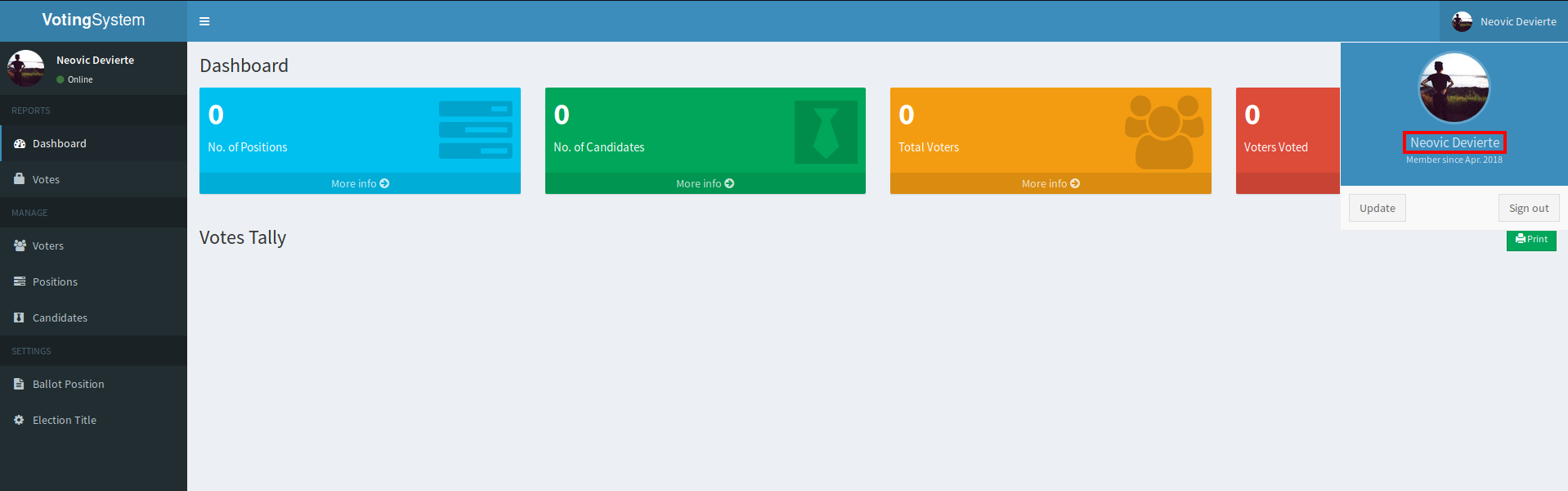Click the Candidates badge icon in sidebar

[20, 318]
